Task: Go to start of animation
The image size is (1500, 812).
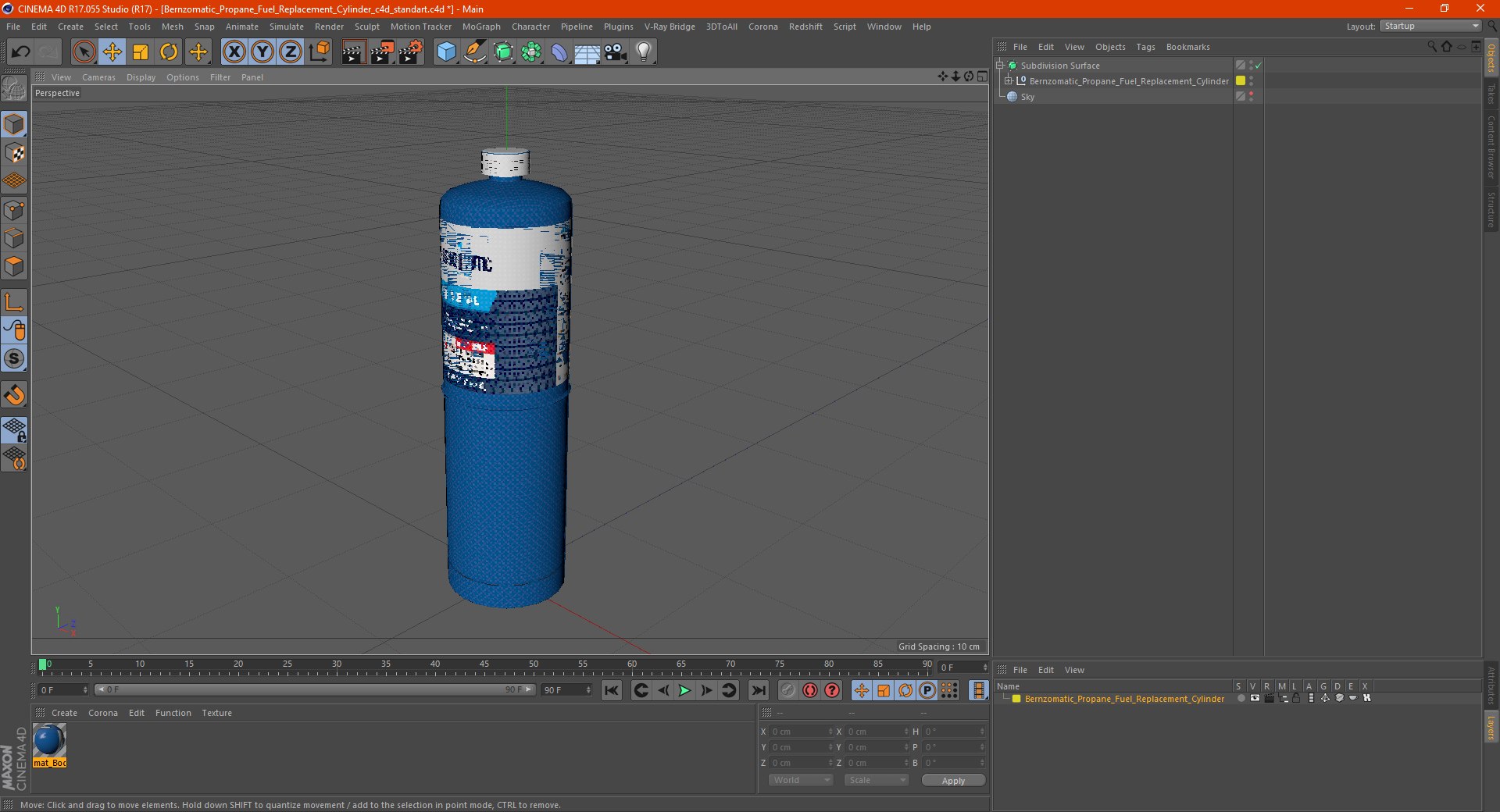Action: (x=612, y=690)
